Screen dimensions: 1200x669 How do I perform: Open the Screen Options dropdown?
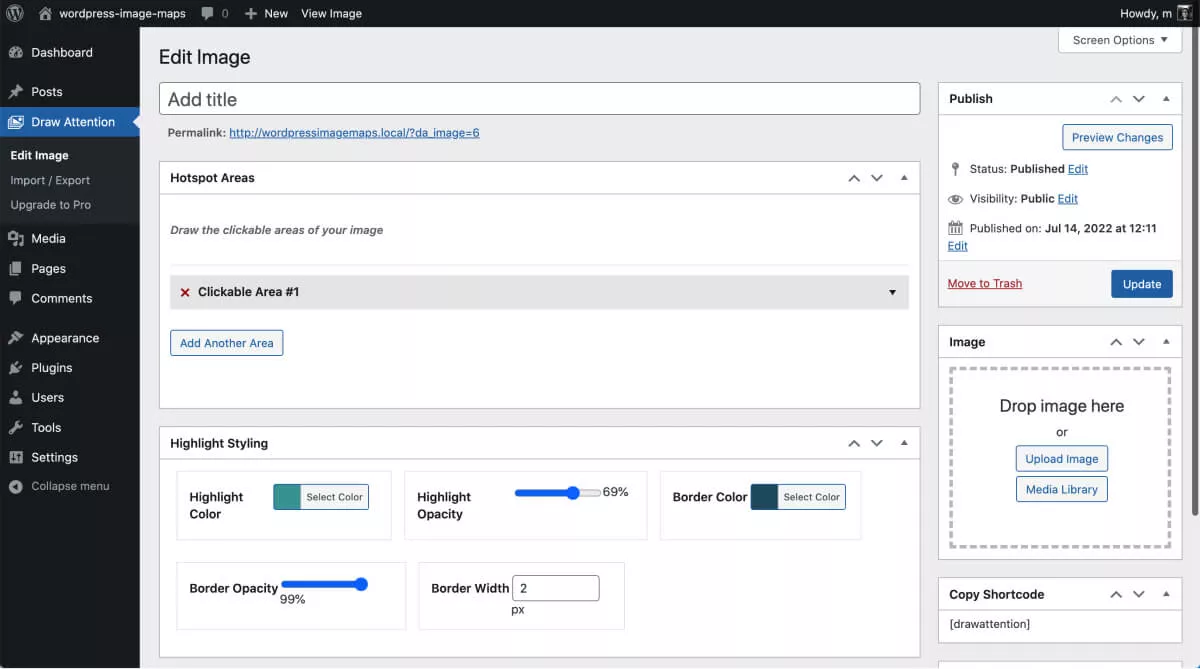1119,40
